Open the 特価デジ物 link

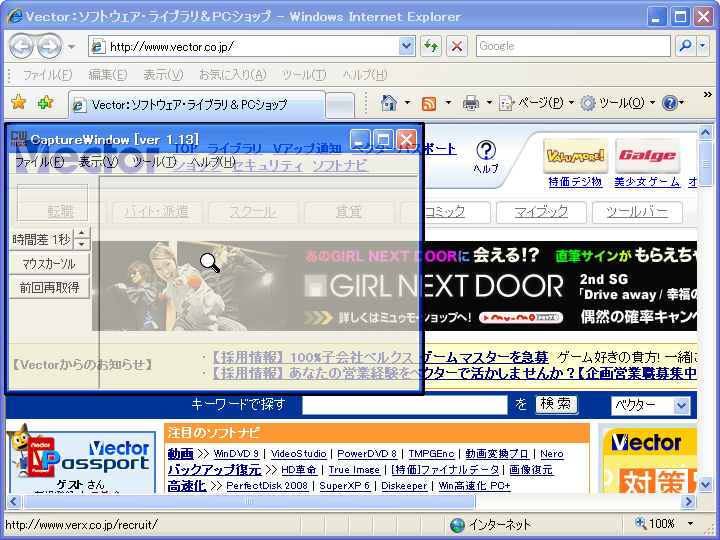tap(575, 182)
